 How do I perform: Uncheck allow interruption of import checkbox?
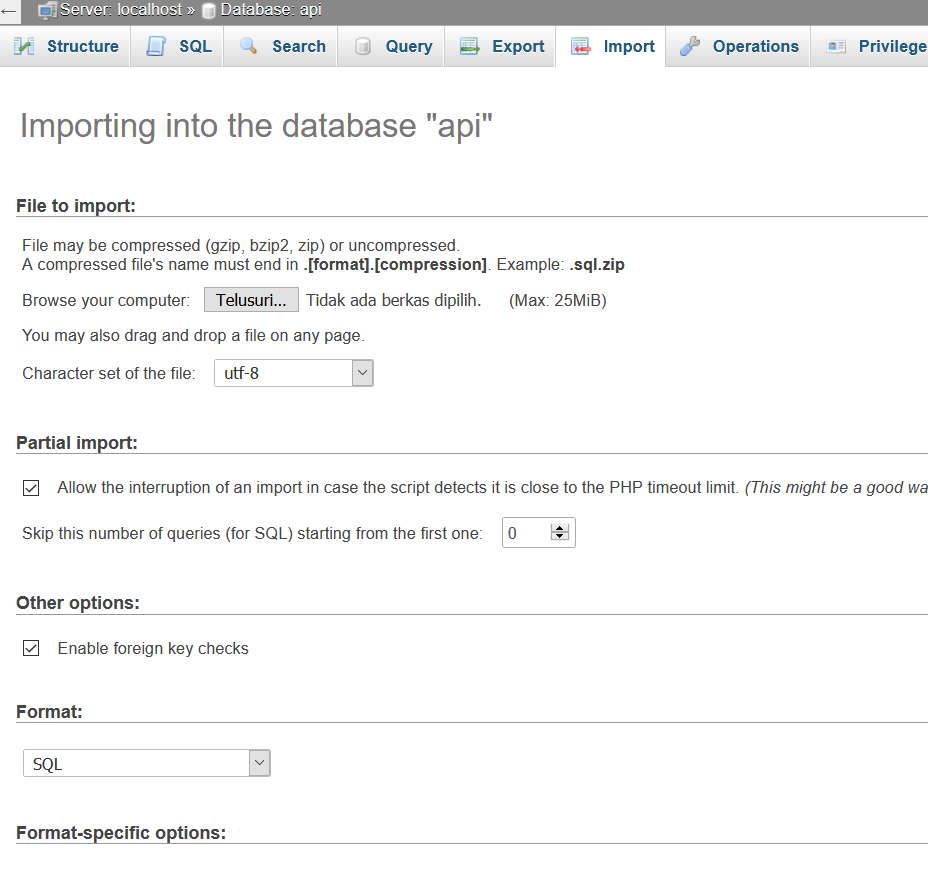click(x=31, y=488)
